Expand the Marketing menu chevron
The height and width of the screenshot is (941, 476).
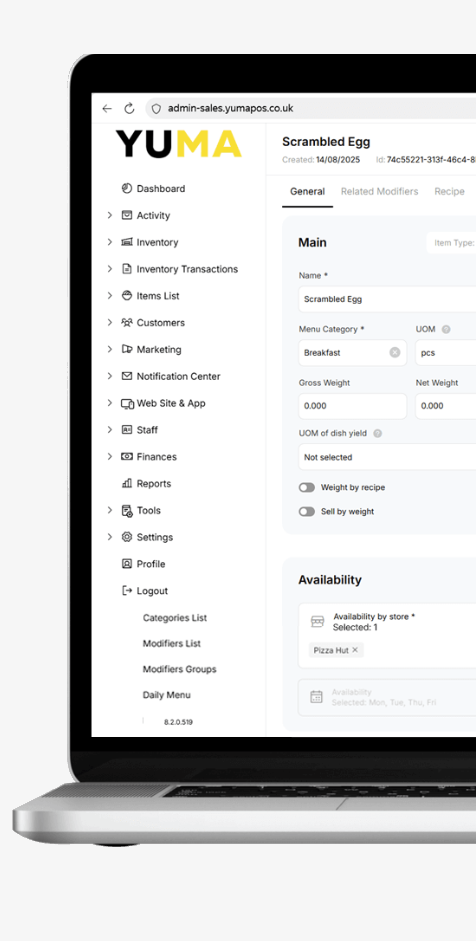coord(109,349)
